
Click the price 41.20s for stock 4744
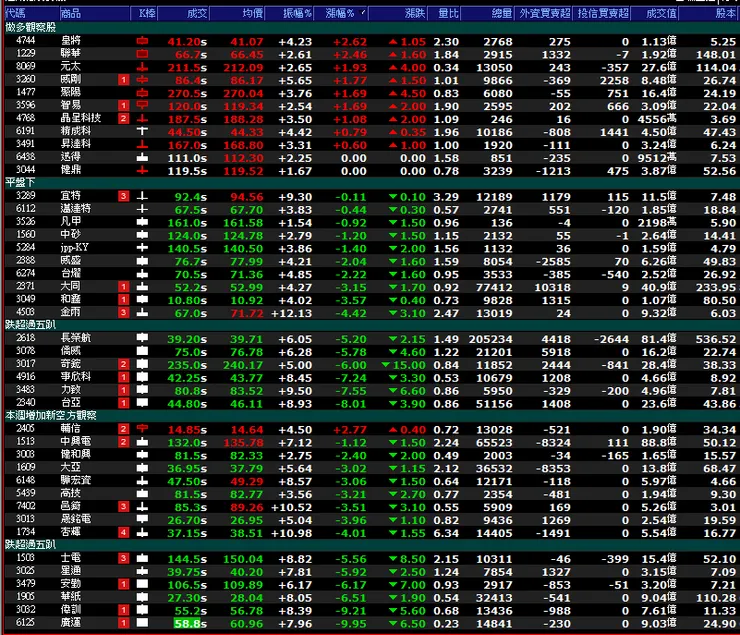click(x=187, y=42)
